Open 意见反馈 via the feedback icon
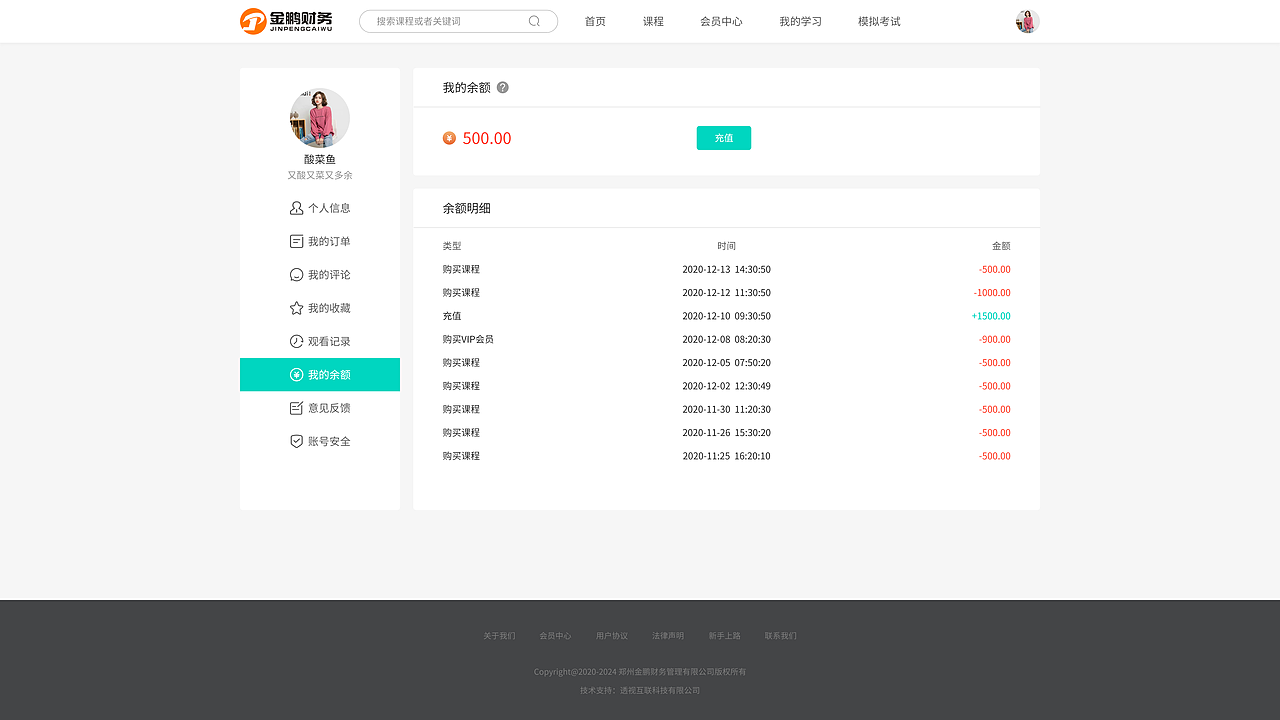 click(295, 407)
